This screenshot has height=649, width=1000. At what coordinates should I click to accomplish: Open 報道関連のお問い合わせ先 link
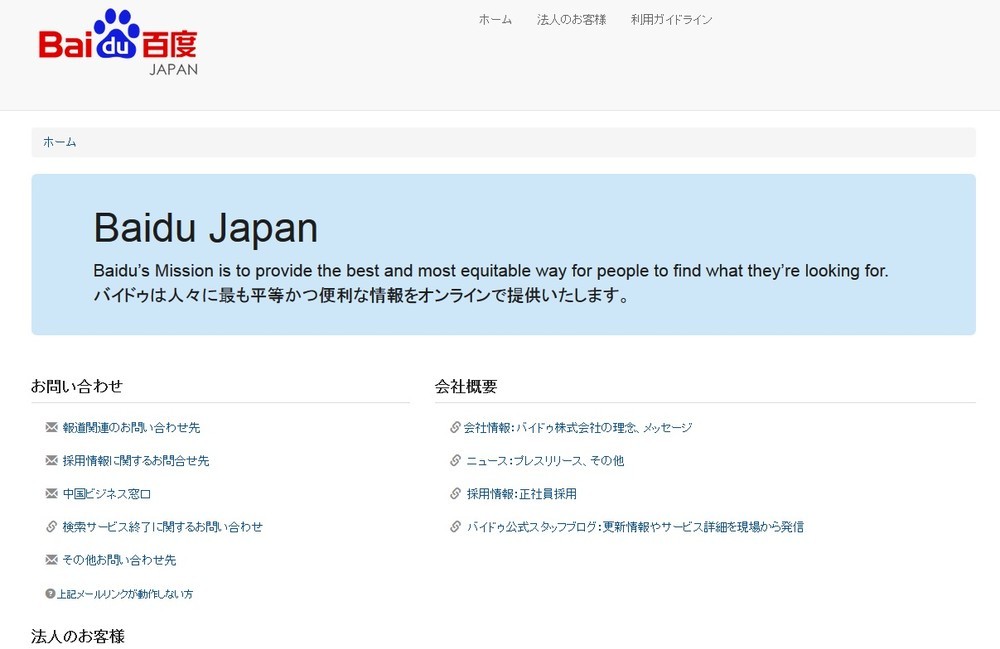(131, 427)
